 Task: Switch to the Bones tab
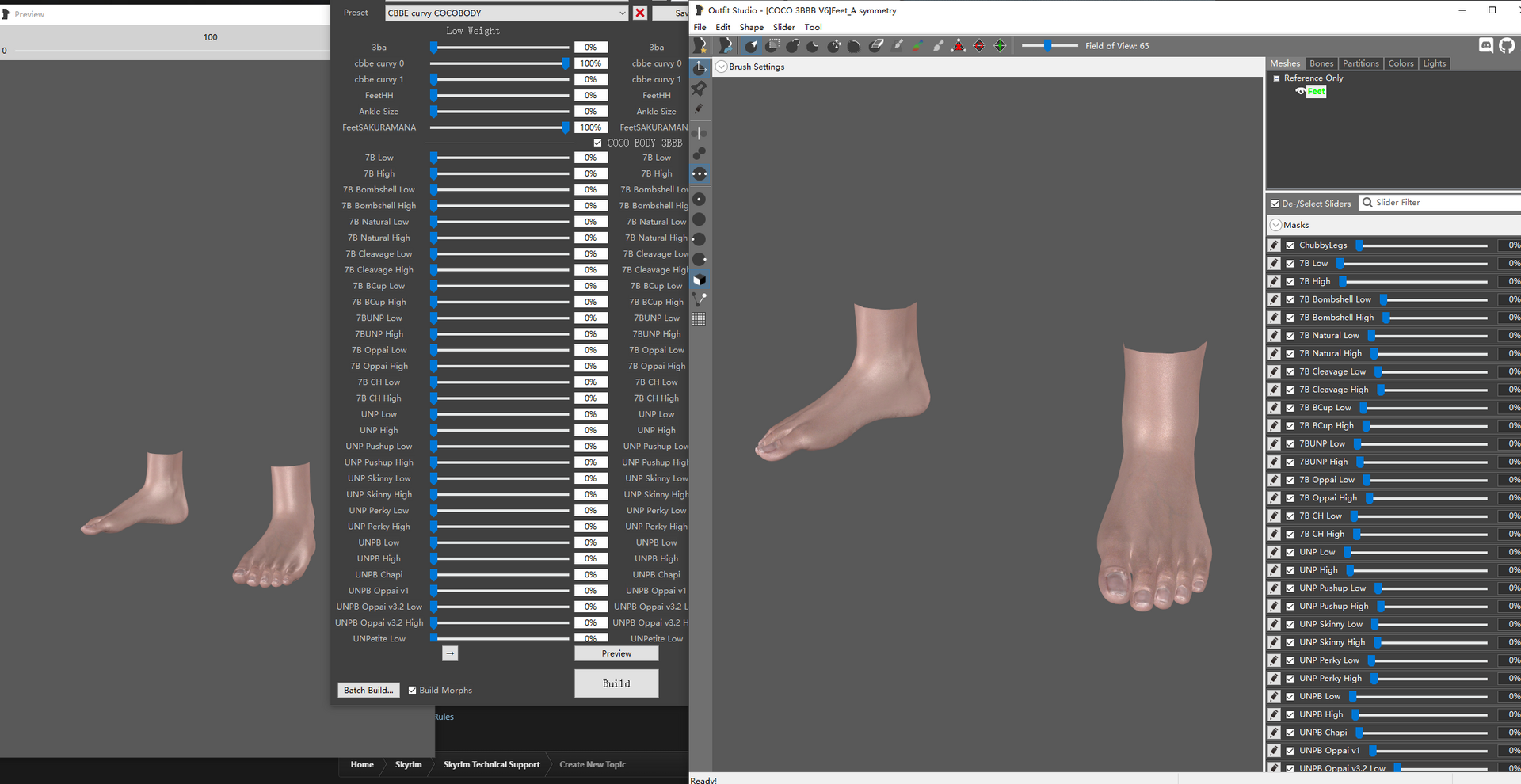tap(1321, 63)
